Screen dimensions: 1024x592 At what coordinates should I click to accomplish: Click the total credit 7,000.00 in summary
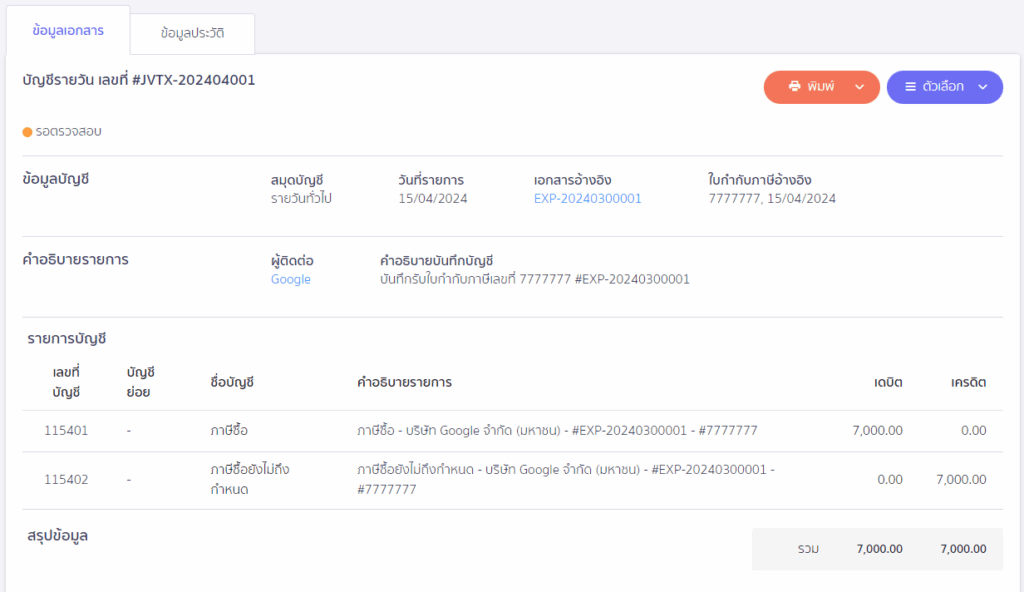(963, 550)
